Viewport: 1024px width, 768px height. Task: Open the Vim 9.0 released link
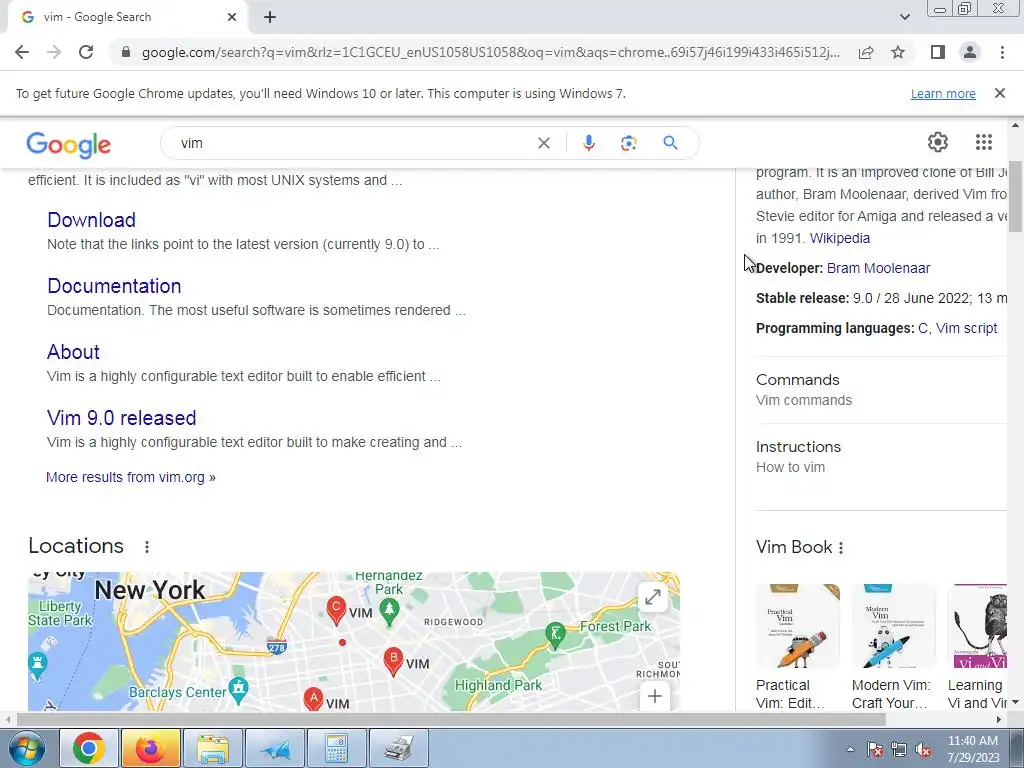[121, 418]
